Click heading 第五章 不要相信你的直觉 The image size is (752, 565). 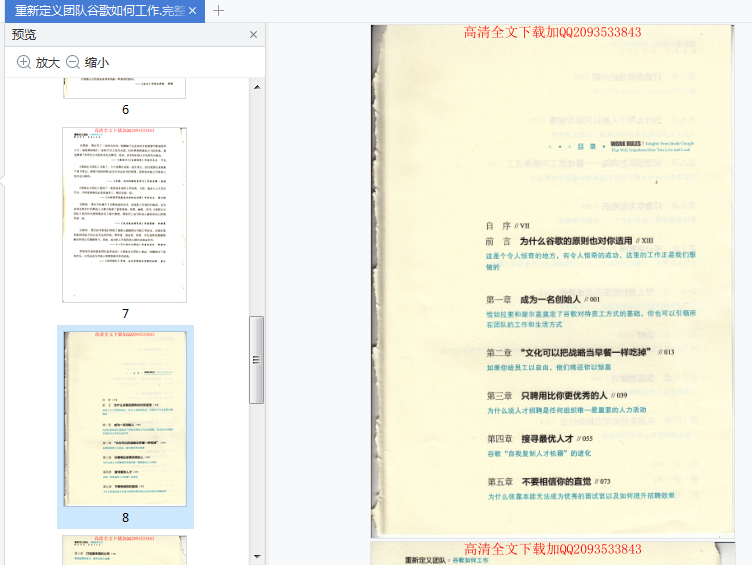click(549, 481)
